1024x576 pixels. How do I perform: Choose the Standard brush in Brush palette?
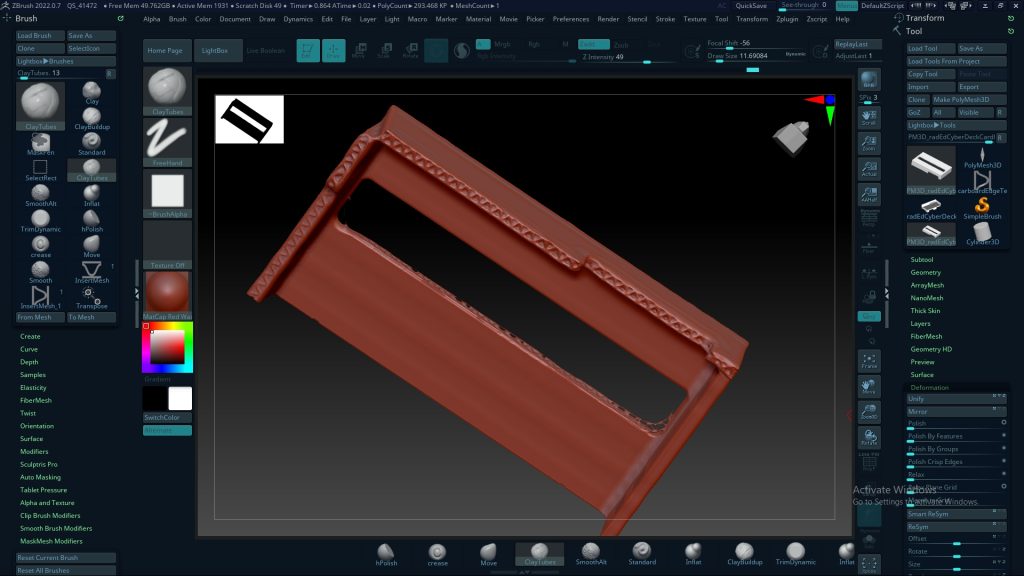pyautogui.click(x=92, y=144)
